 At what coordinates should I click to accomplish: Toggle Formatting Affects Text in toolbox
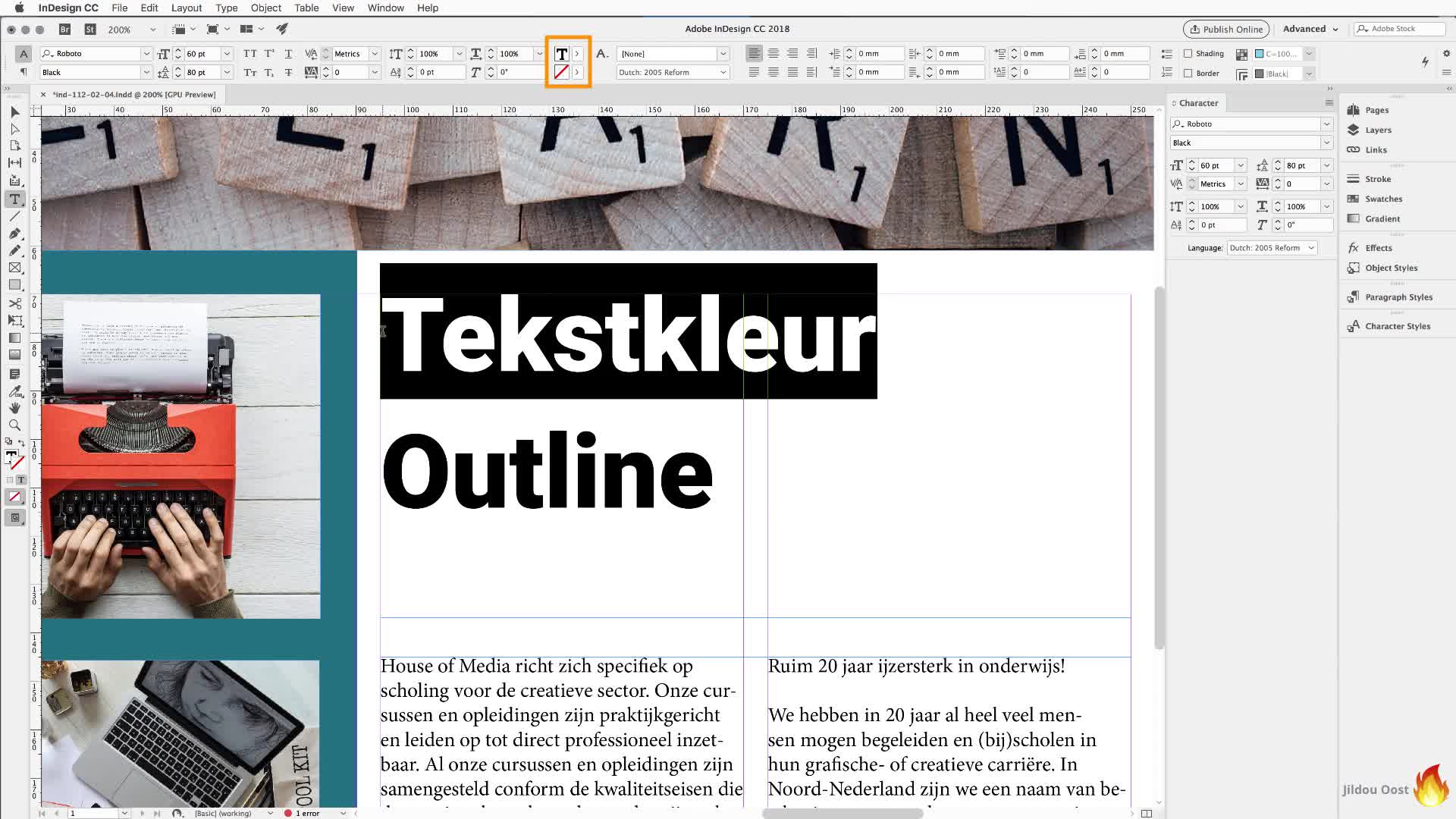[21, 480]
